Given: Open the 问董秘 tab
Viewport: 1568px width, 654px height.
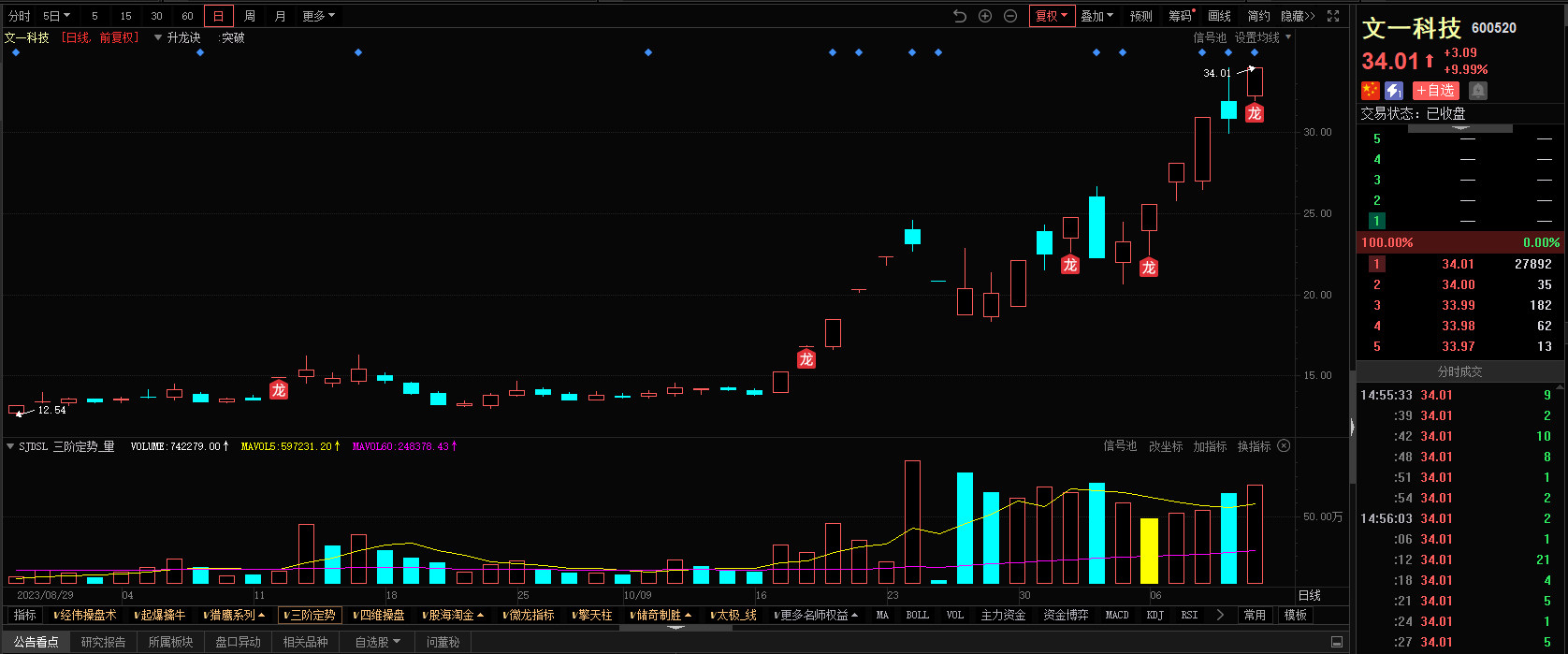Looking at the screenshot, I should click(x=443, y=642).
